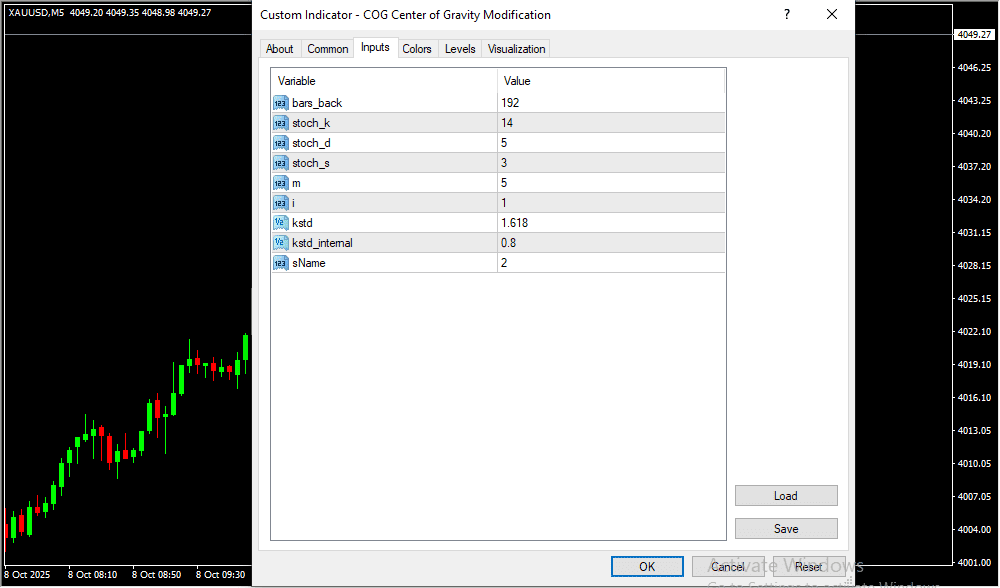Viewport: 1000px width, 588px height.
Task: Click the sName variable icon
Action: click(280, 263)
